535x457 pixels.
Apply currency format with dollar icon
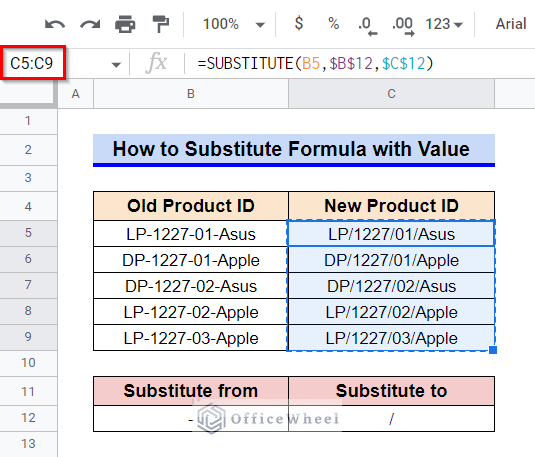pos(299,24)
